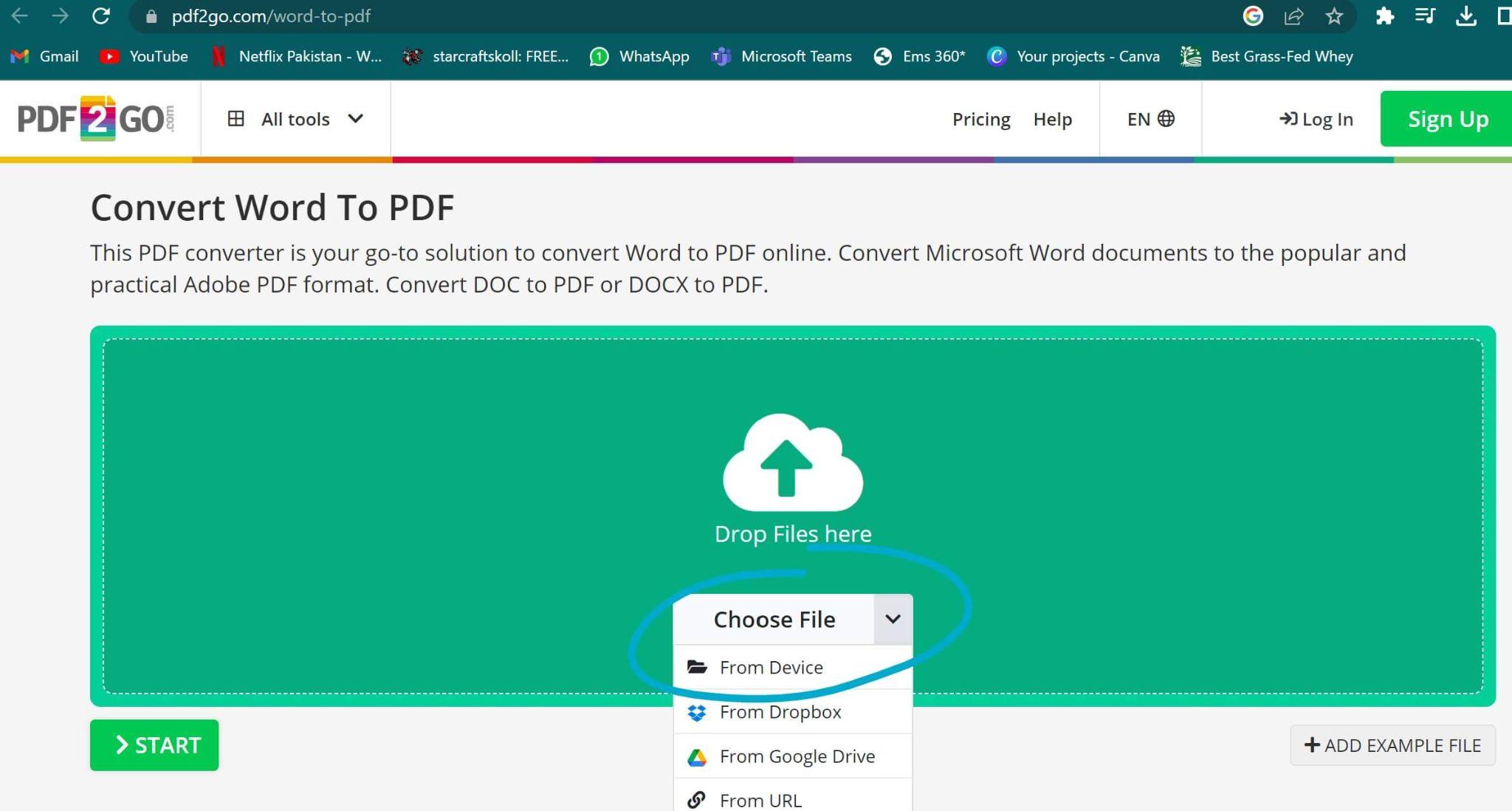This screenshot has height=811, width=1512.
Task: Select From Device in the upload menu
Action: [x=771, y=666]
